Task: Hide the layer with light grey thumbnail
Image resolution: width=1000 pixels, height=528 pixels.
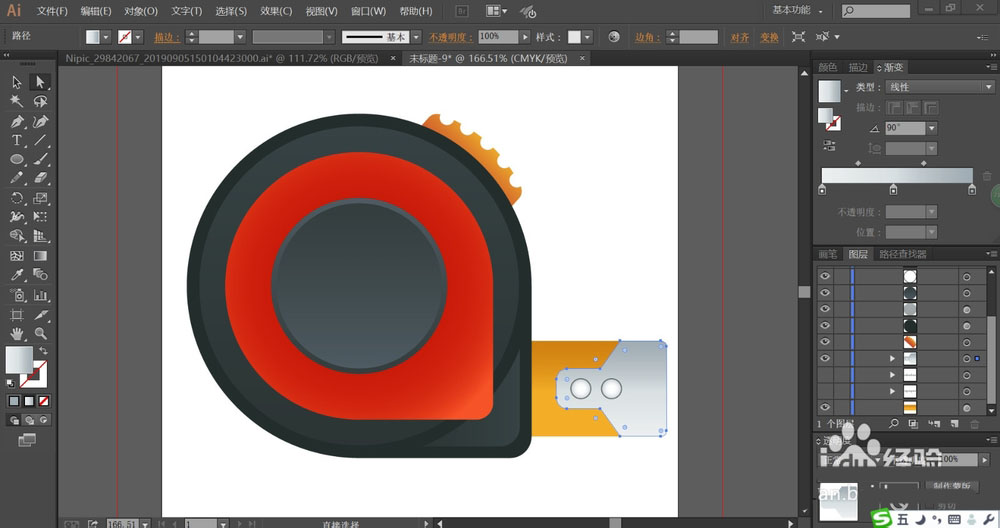Action: tap(825, 309)
